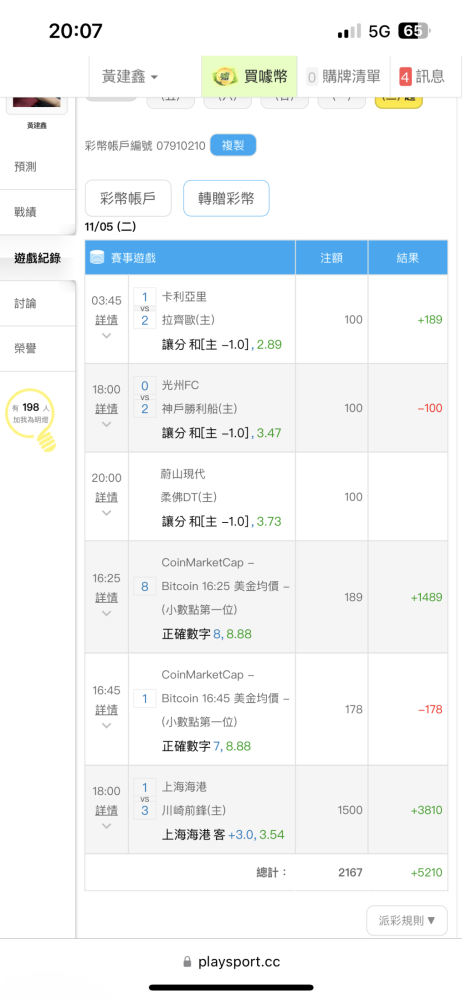462x1000 pixels.
Task: Tap the padlock icon beside playsport.cc
Action: (x=187, y=962)
